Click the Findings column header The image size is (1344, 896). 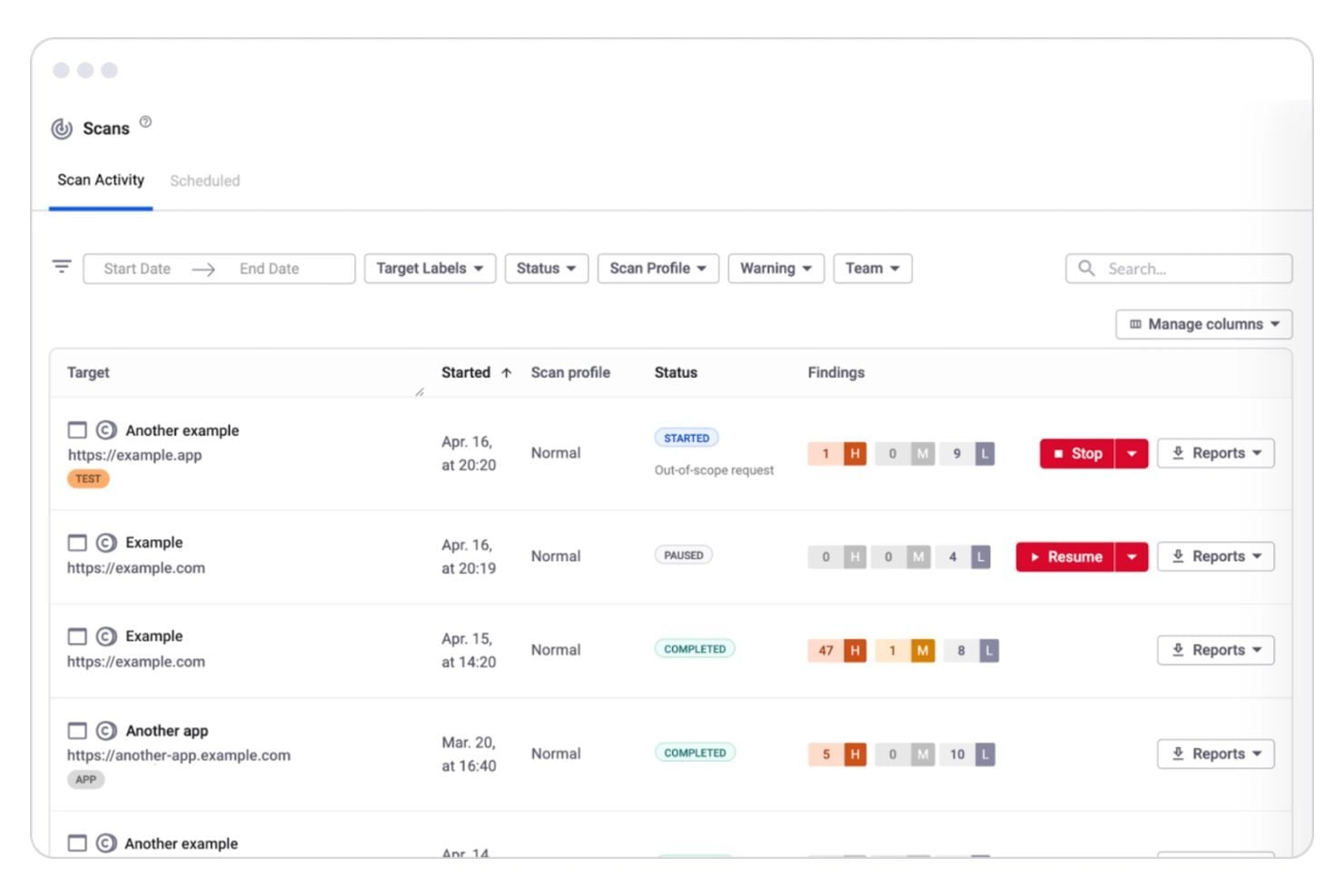[836, 372]
